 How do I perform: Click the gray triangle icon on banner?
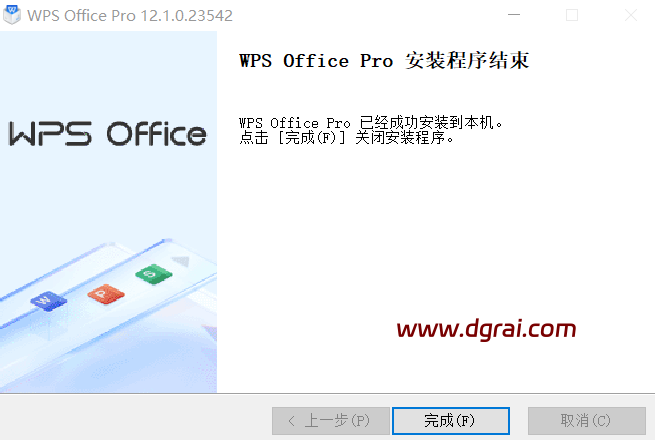coord(181,262)
